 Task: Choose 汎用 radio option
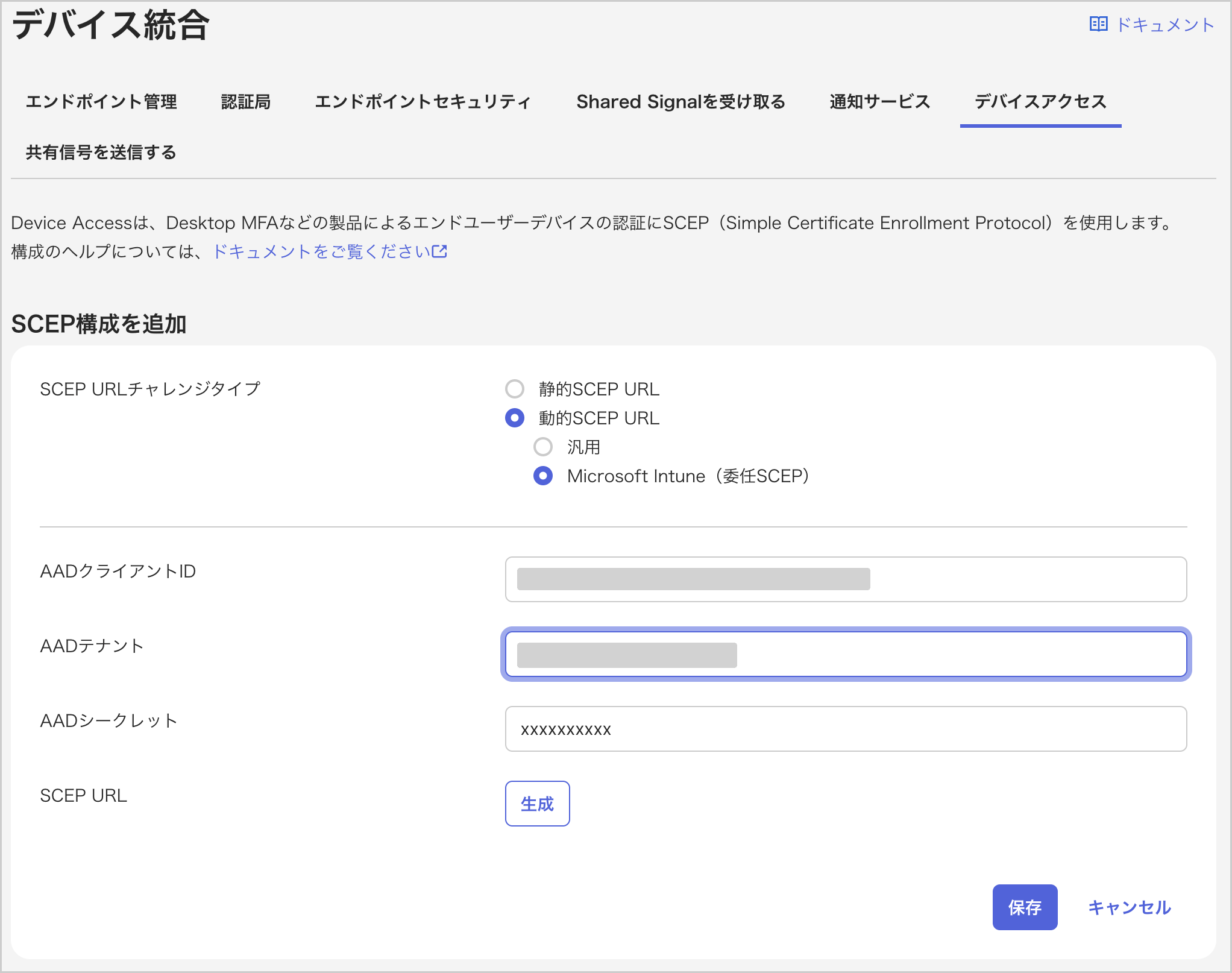[x=543, y=447]
